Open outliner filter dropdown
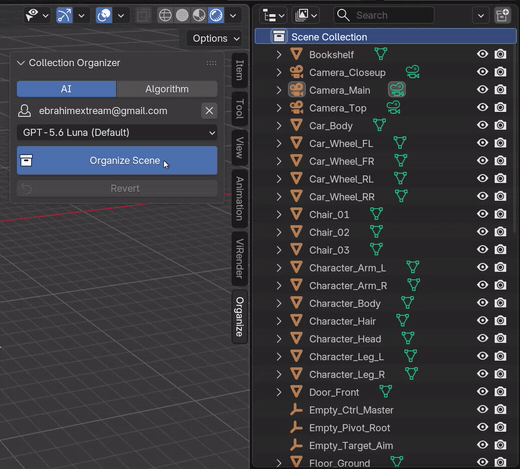The image size is (520, 469). click(481, 15)
